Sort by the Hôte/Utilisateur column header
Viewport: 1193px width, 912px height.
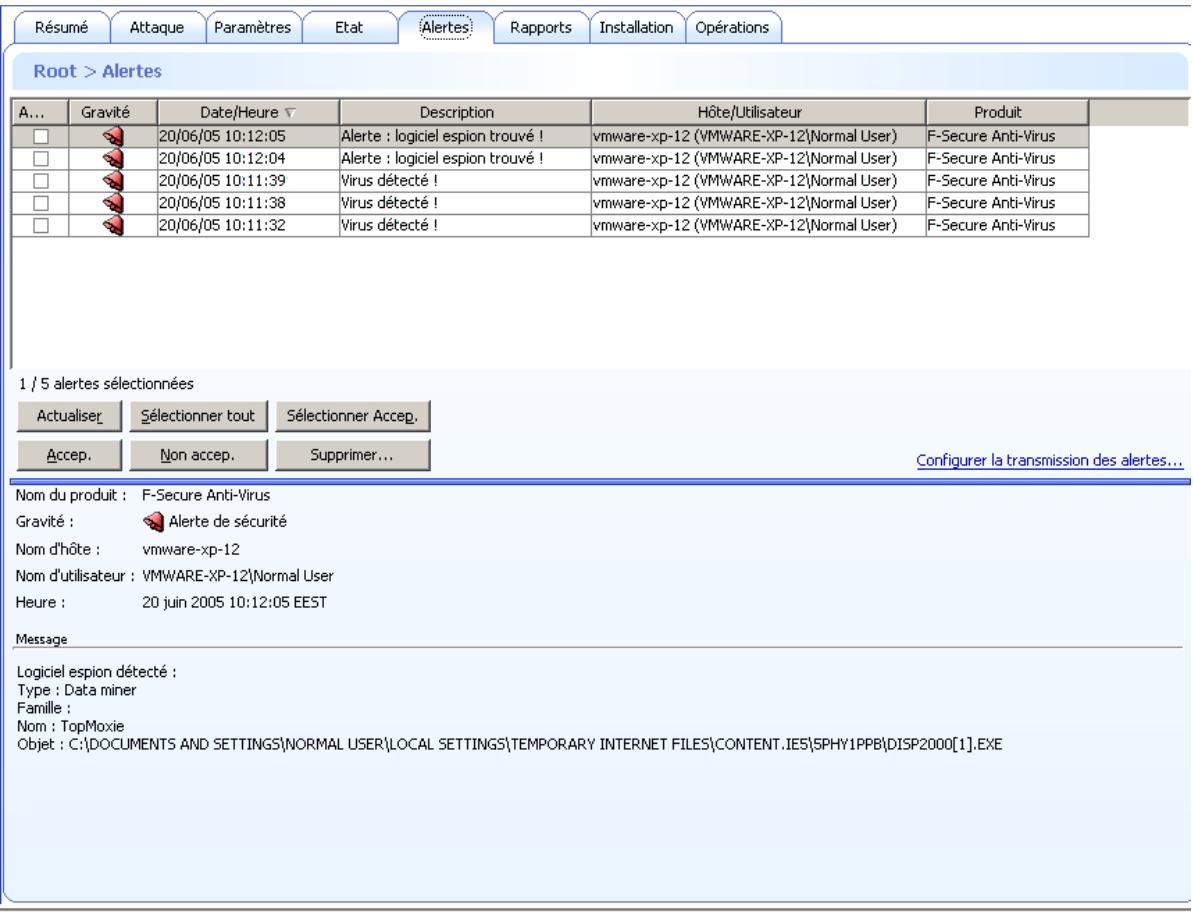(x=758, y=113)
